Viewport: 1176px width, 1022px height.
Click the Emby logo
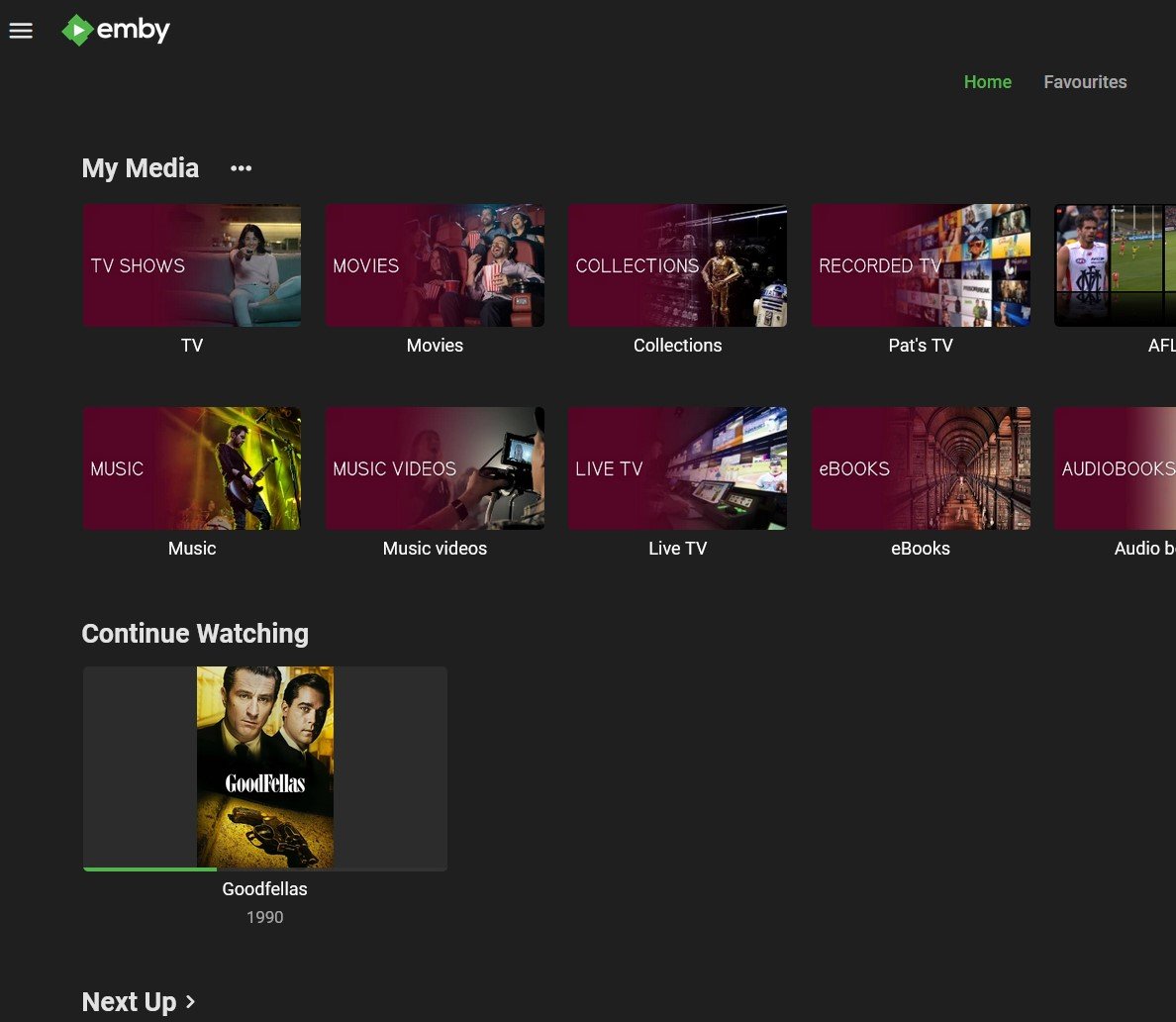pyautogui.click(x=116, y=30)
